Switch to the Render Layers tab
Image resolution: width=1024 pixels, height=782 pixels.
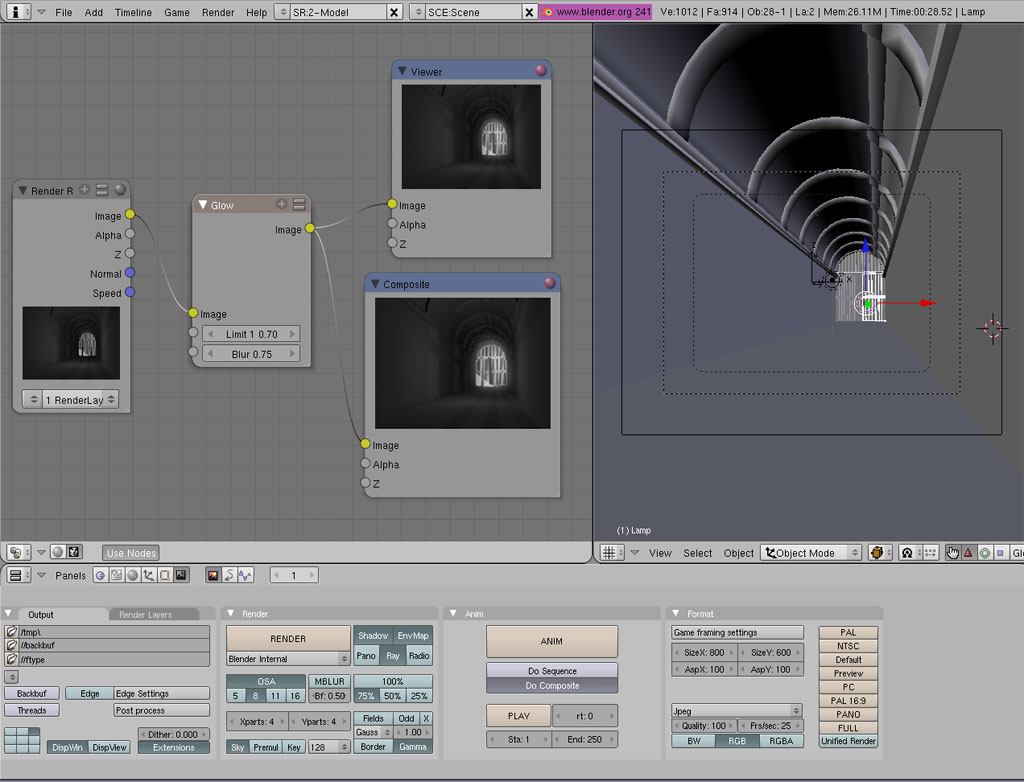point(146,614)
